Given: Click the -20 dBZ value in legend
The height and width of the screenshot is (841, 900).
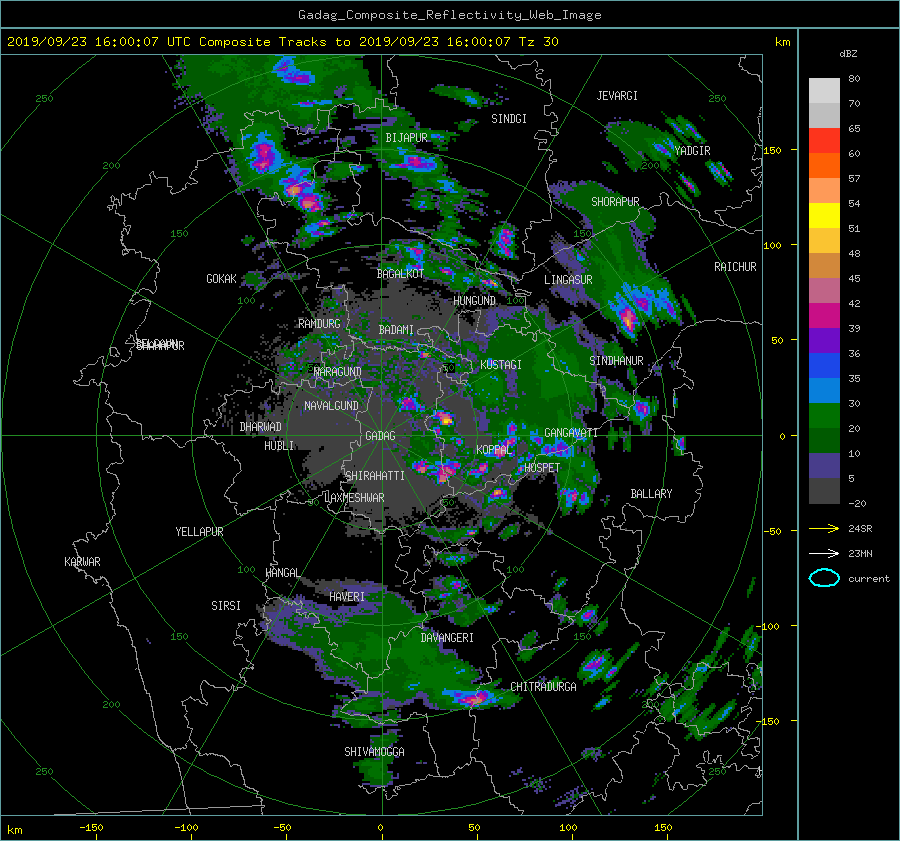Looking at the screenshot, I should pos(857,503).
